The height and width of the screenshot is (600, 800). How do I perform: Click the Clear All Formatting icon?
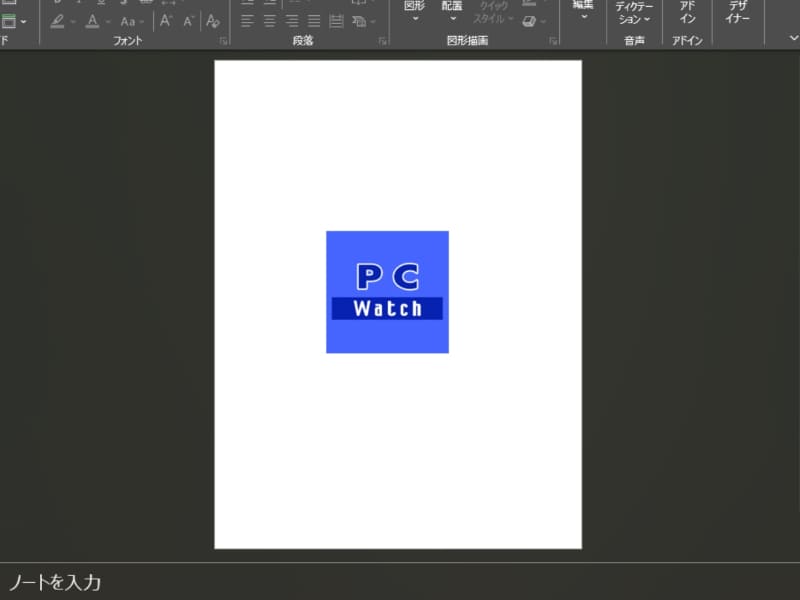(x=212, y=20)
